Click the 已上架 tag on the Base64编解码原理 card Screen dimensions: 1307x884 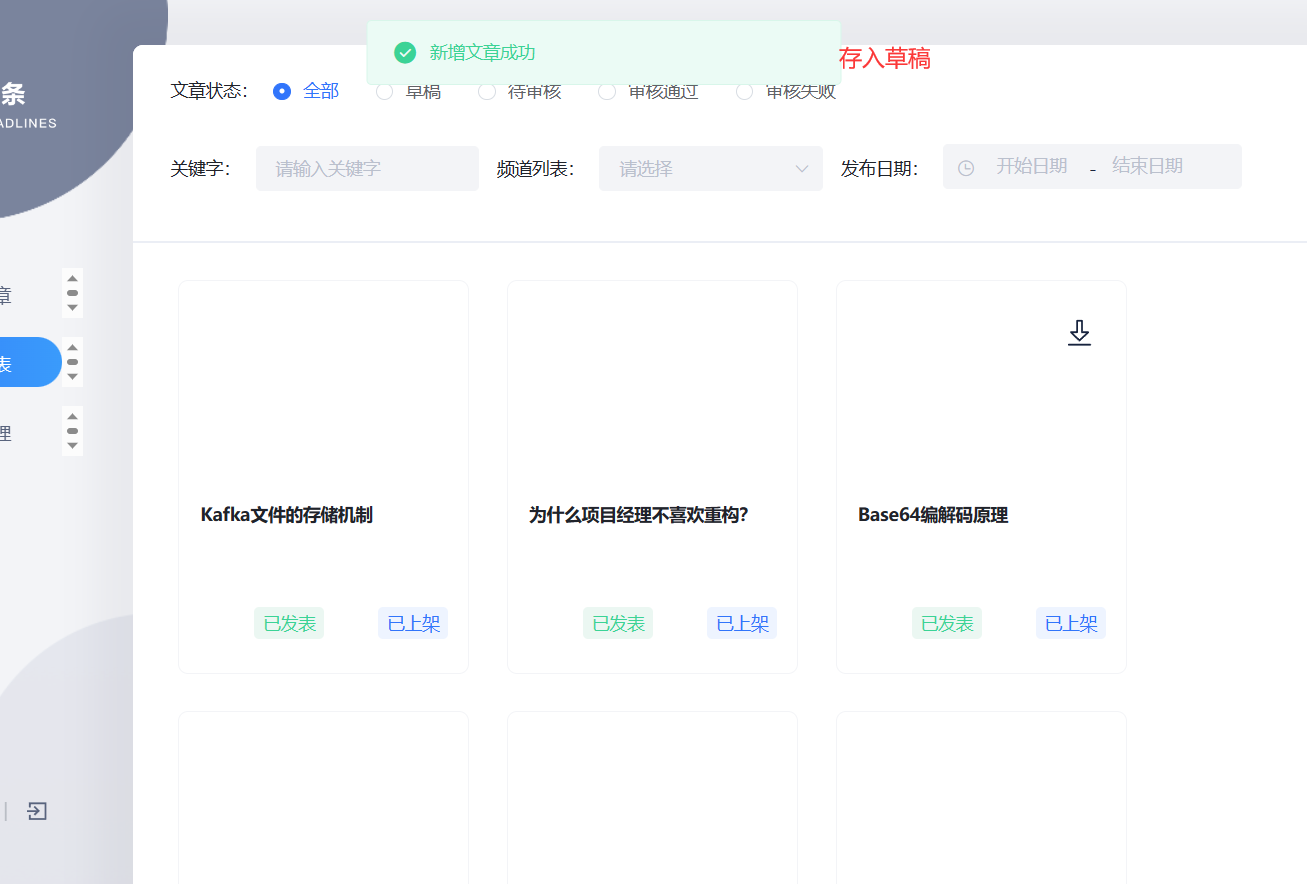click(x=1071, y=623)
